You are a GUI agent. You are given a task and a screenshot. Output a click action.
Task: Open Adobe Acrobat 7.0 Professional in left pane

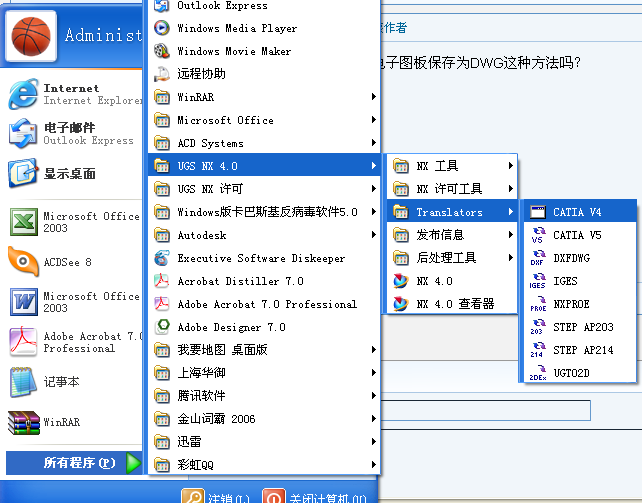pos(74,342)
